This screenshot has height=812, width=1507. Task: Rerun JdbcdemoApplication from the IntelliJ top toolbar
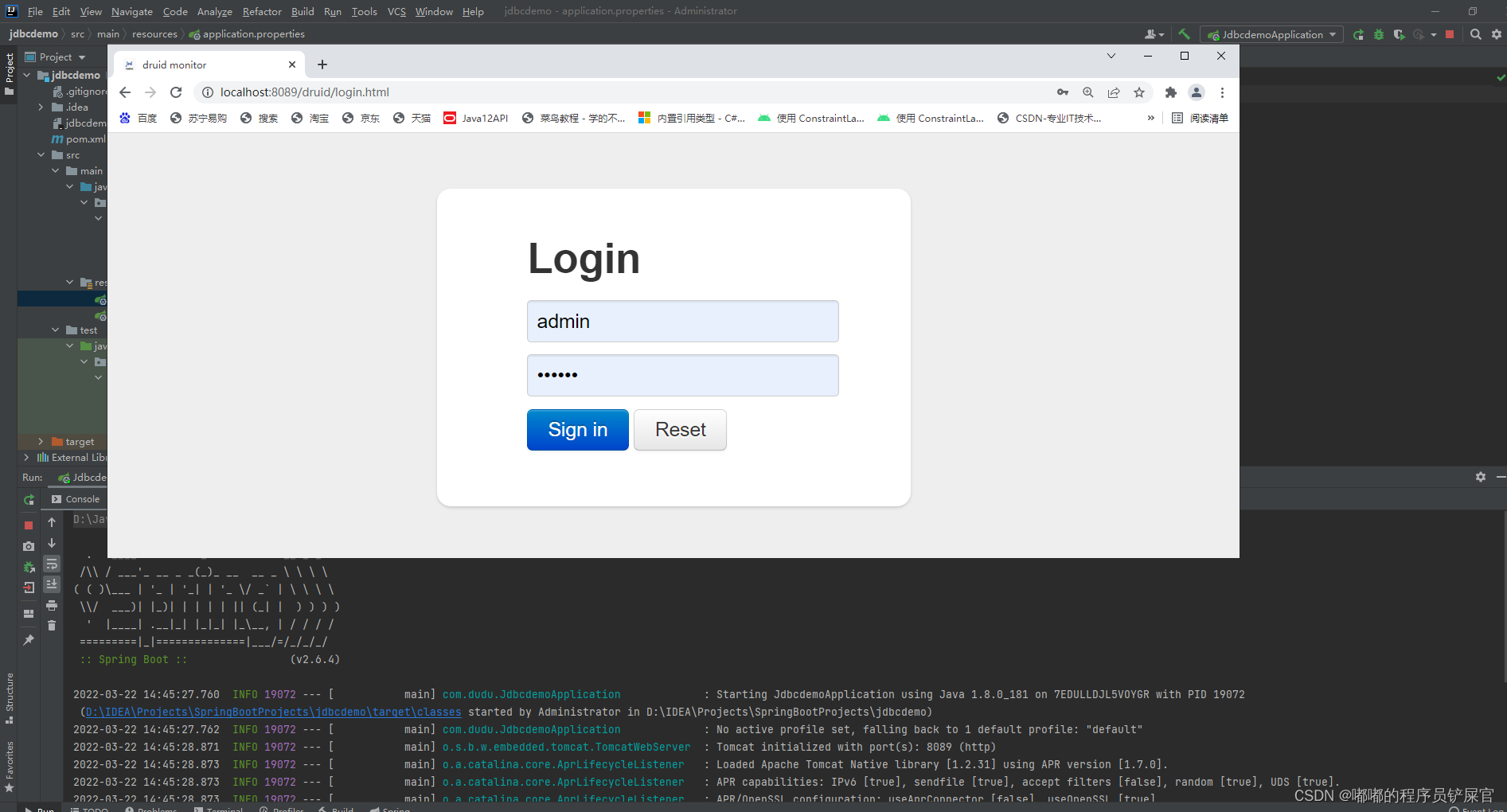coord(1358,34)
